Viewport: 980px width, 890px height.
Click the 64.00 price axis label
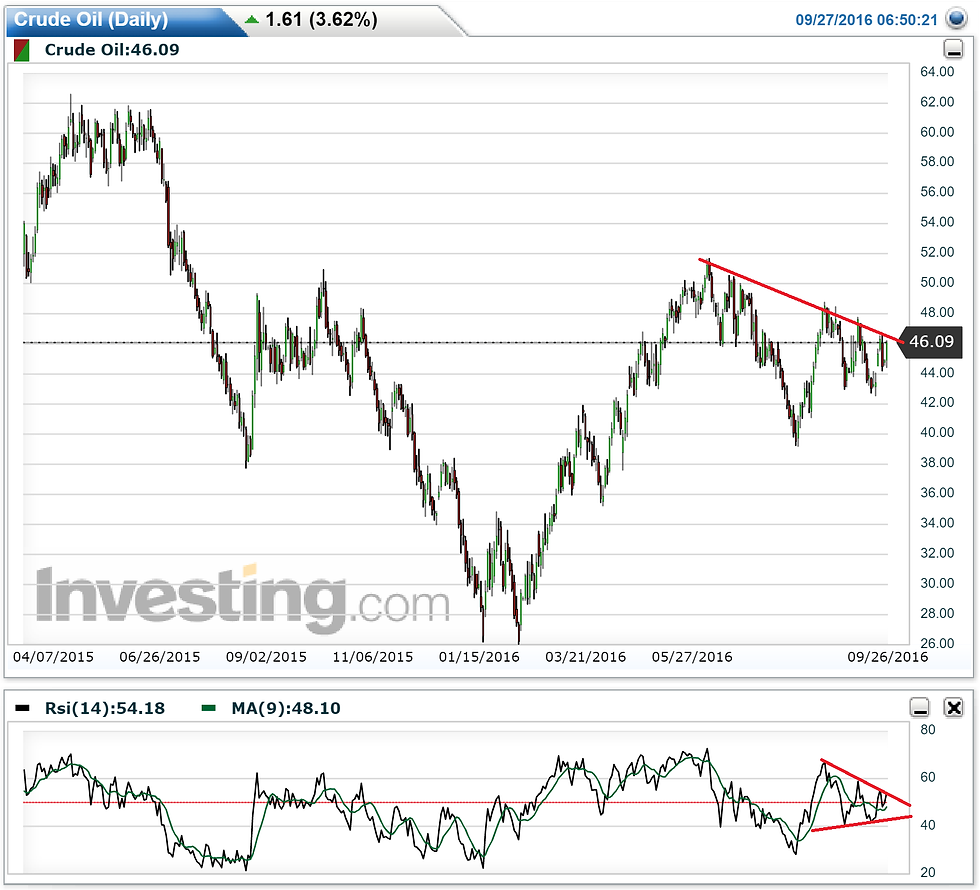coord(937,72)
